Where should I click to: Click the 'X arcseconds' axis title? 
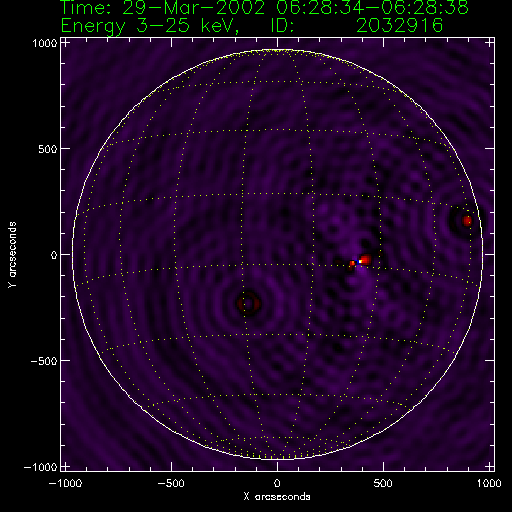click(277, 497)
